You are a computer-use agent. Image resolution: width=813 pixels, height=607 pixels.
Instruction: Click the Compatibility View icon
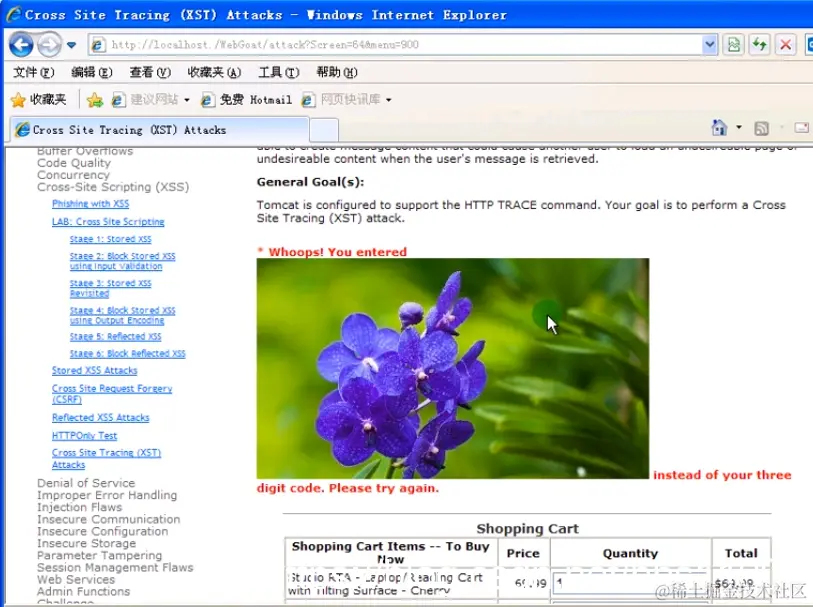coord(734,45)
